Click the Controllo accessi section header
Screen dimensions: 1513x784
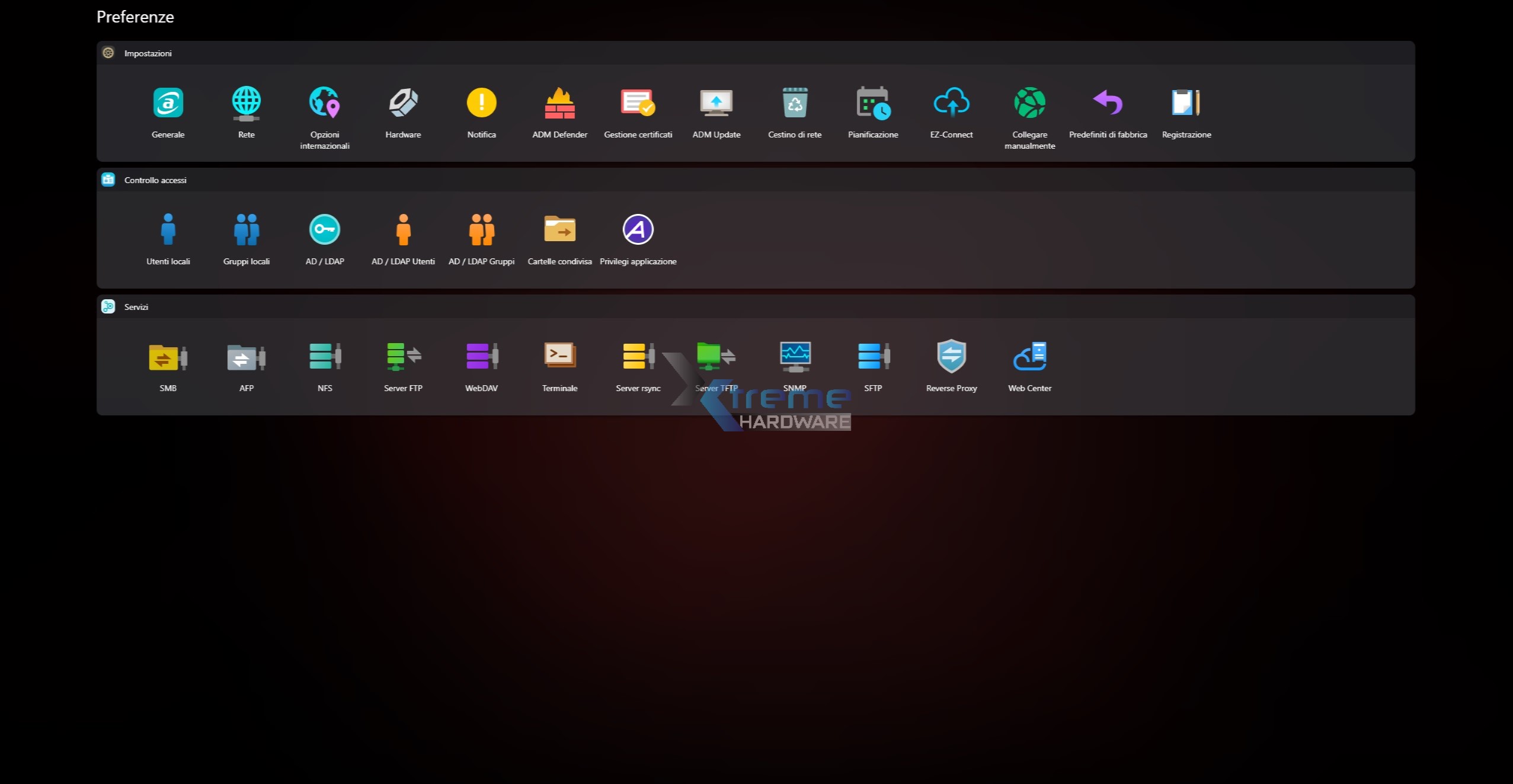(x=155, y=180)
